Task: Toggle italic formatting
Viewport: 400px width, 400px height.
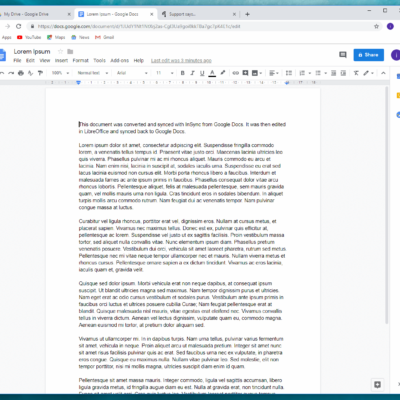Action: point(192,73)
